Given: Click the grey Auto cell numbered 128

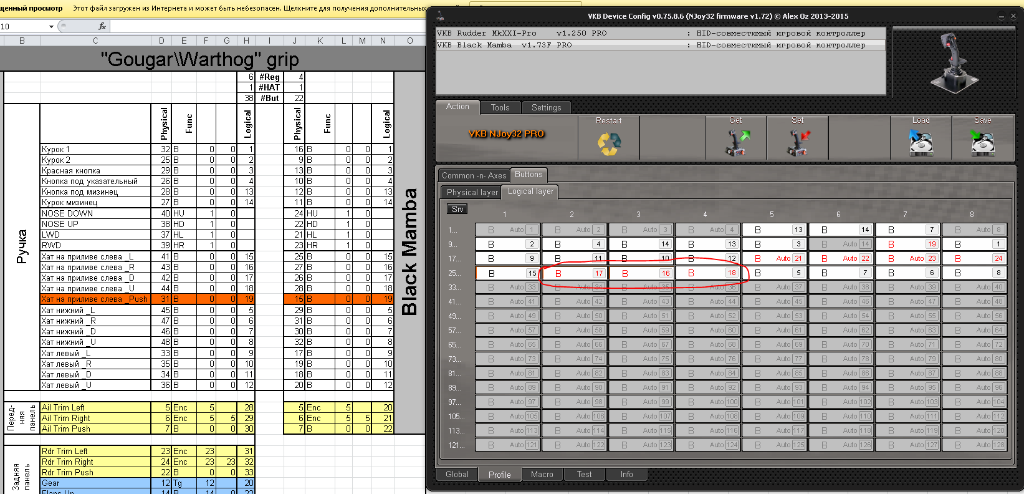Looking at the screenshot, I should click(x=975, y=445).
